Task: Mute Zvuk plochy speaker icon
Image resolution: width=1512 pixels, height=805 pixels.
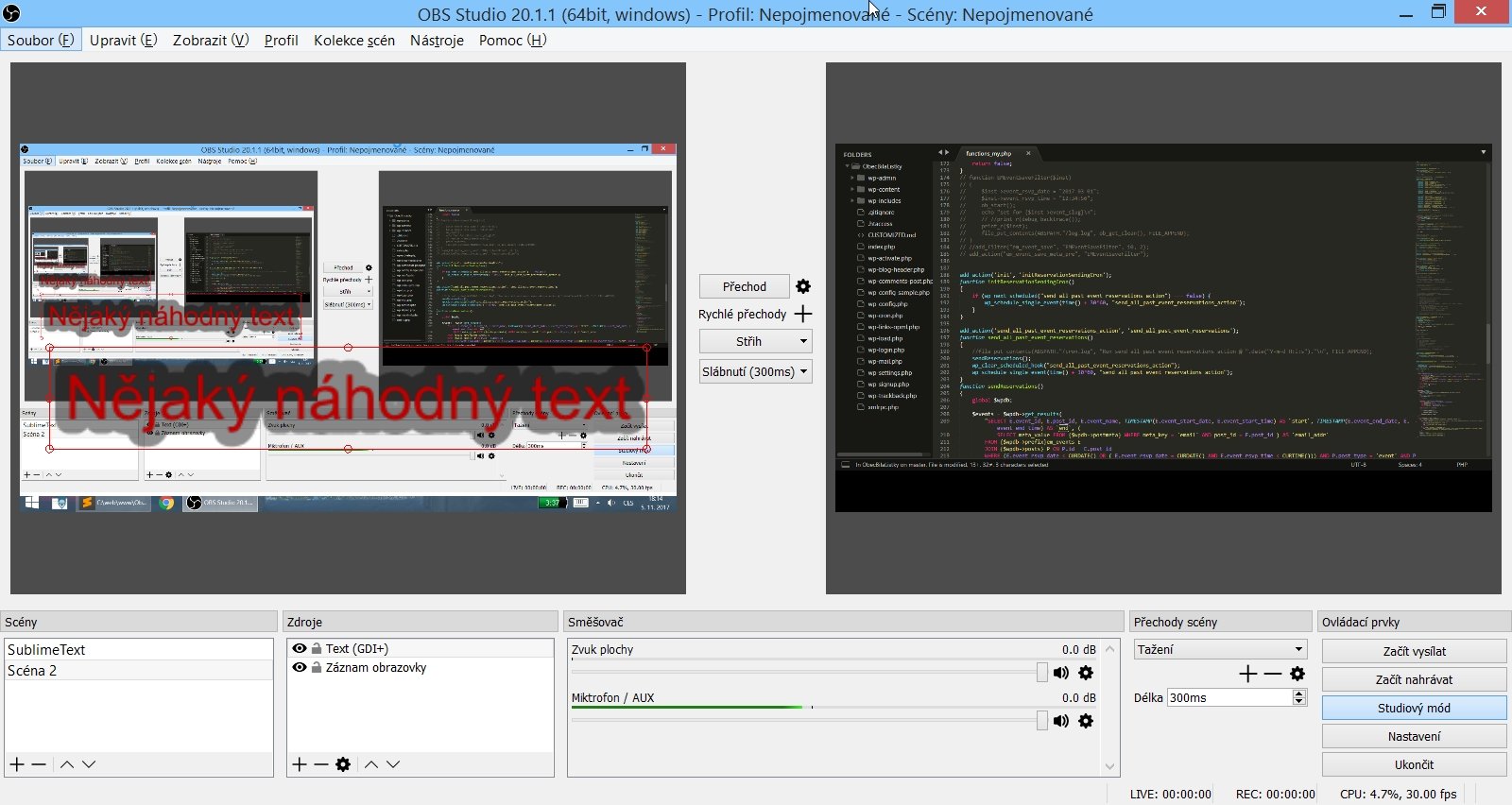Action: (x=1061, y=673)
